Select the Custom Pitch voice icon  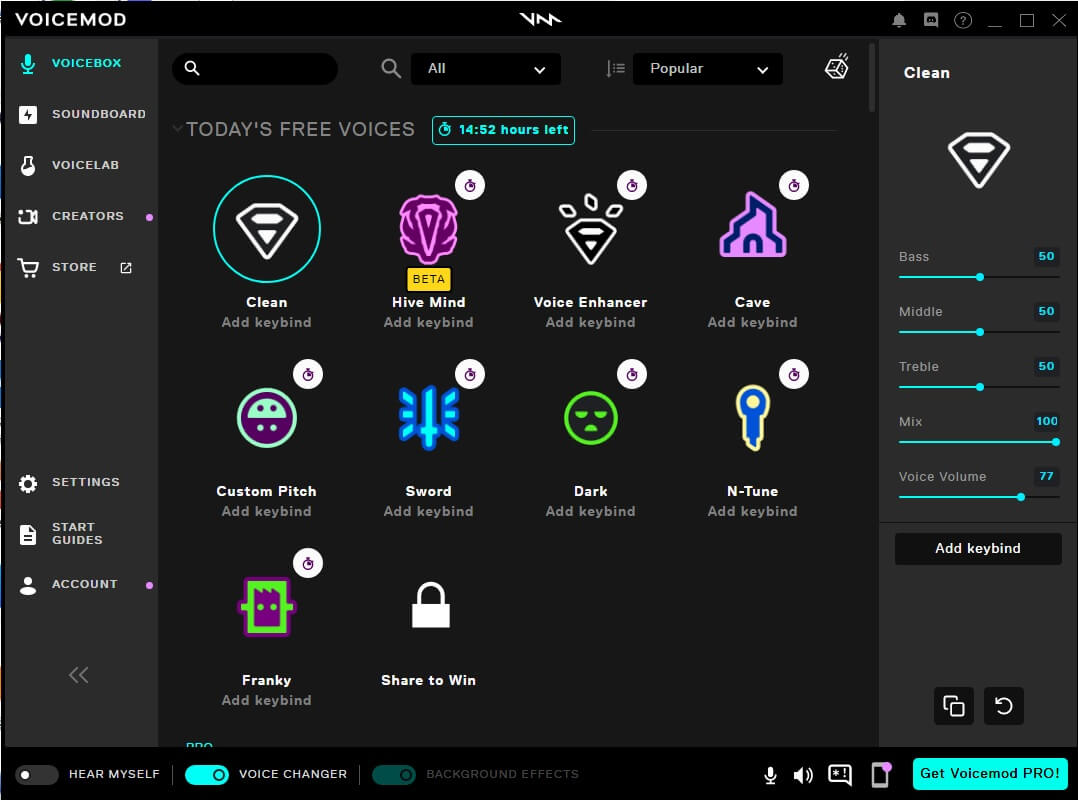click(267, 418)
